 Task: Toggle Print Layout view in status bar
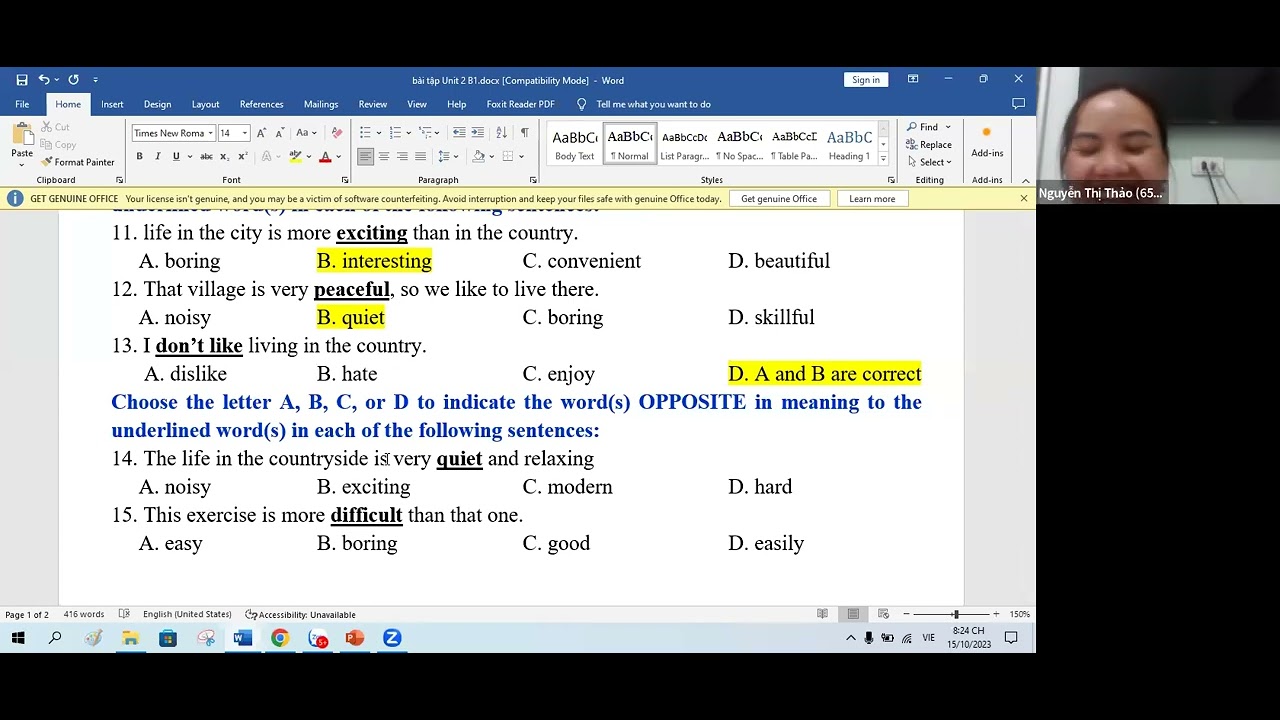[853, 614]
